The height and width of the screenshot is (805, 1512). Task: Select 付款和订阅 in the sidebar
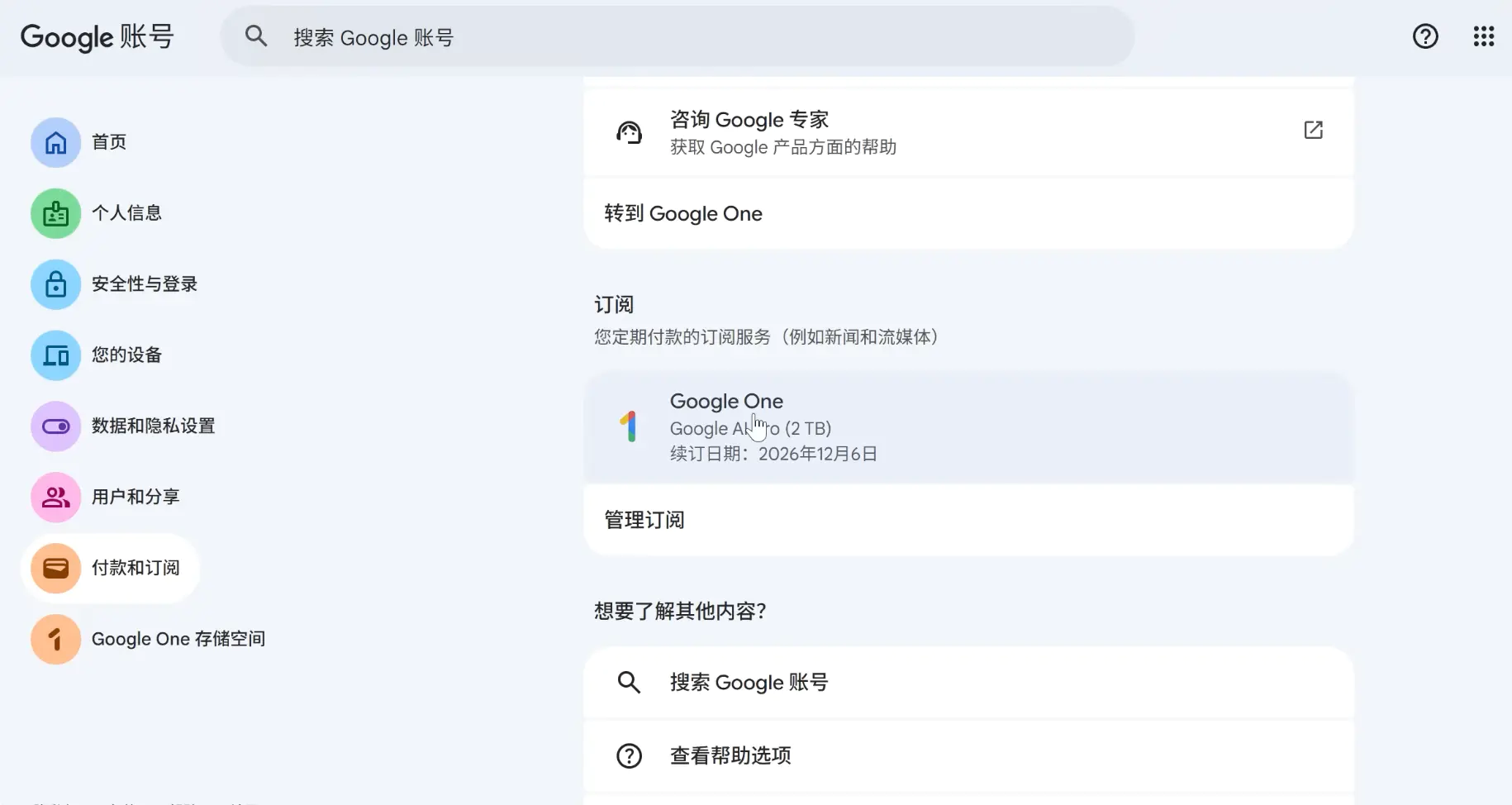pyautogui.click(x=136, y=568)
